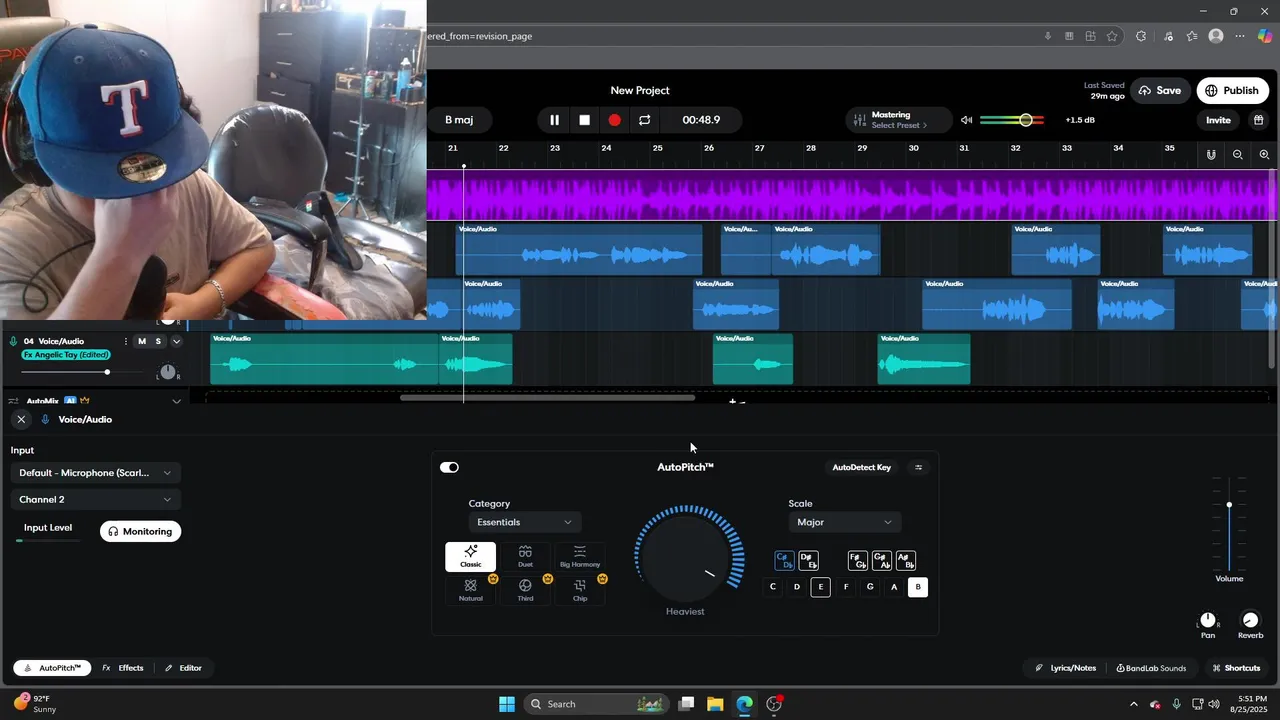This screenshot has height=720, width=1280.
Task: Select the Third AutoPitch preset
Action: tap(525, 590)
